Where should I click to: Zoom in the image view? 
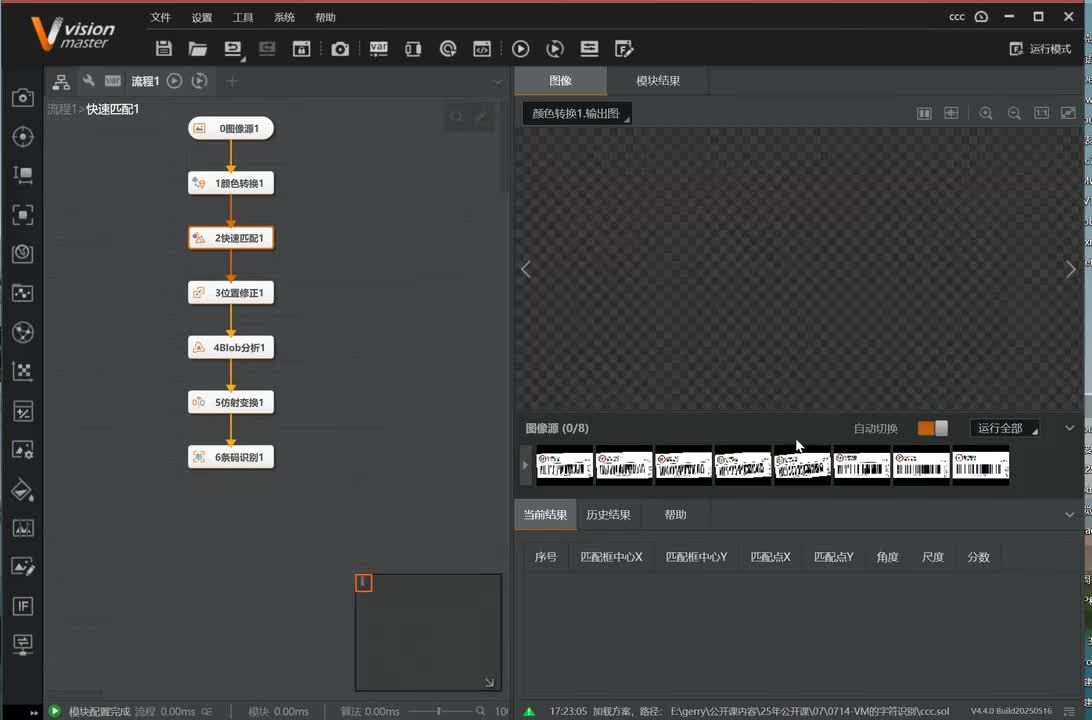click(x=986, y=114)
